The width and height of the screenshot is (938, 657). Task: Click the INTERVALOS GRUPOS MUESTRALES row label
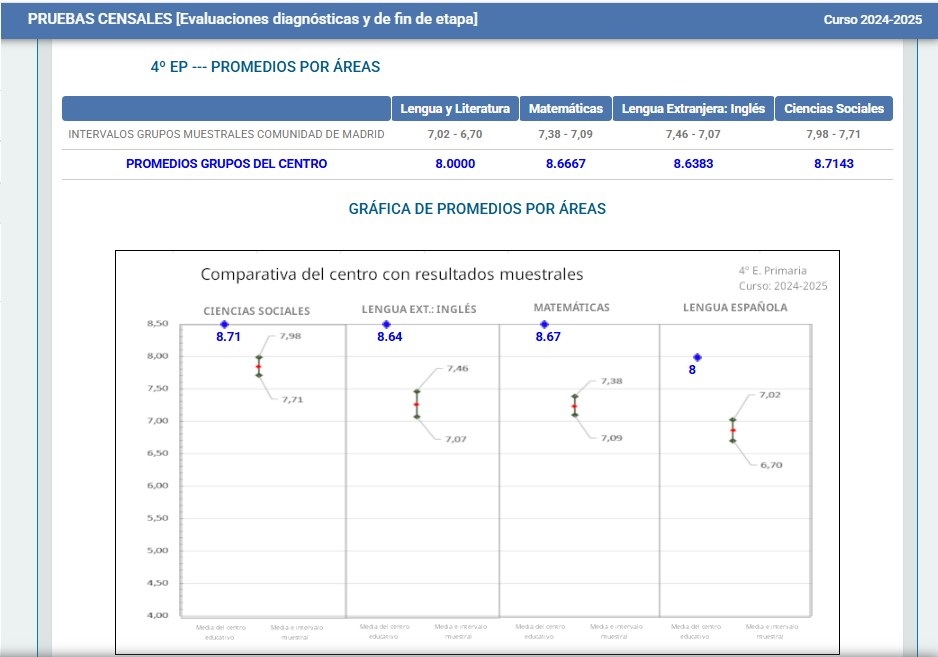point(226,134)
